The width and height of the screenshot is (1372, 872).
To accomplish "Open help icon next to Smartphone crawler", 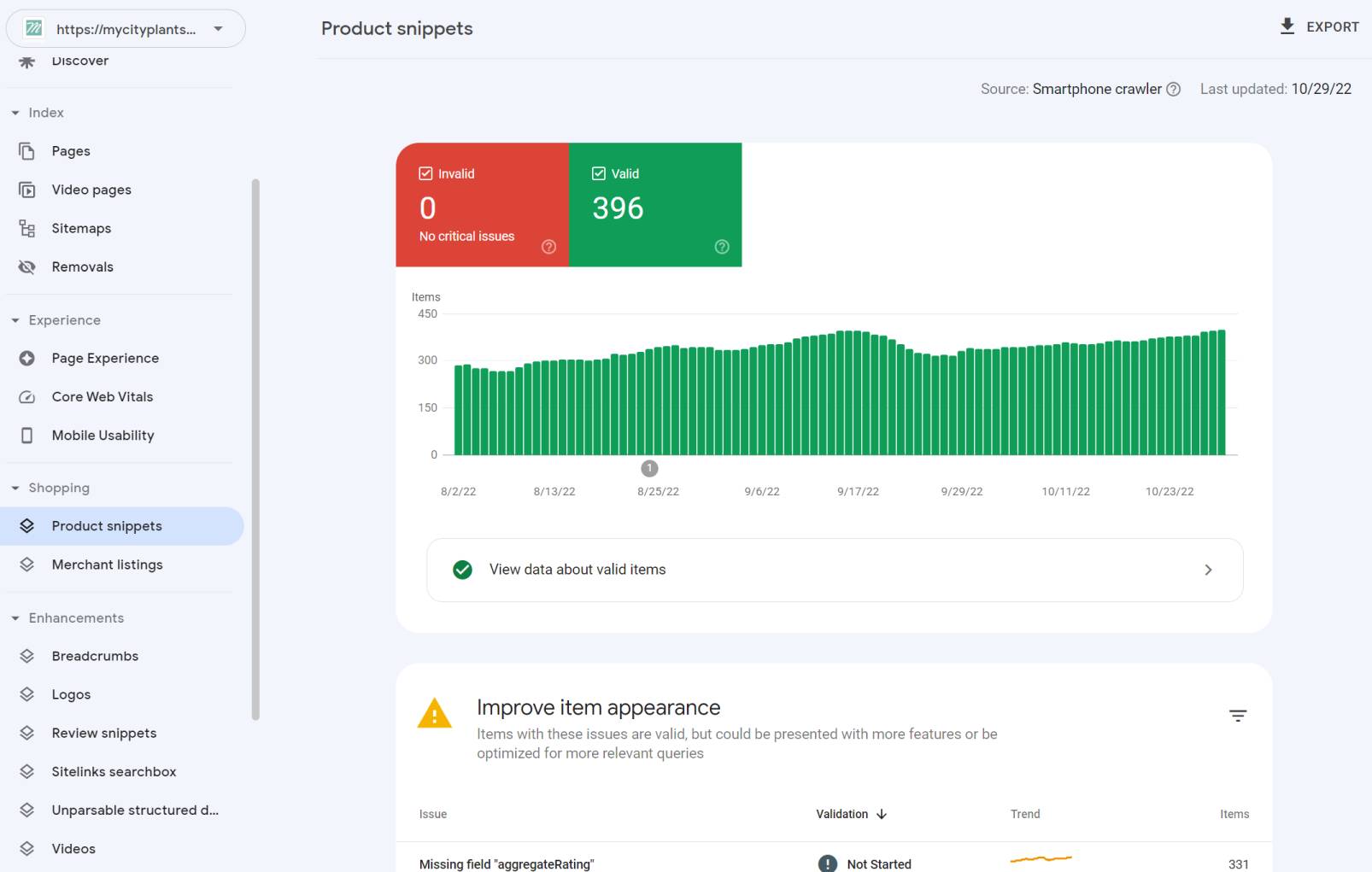I will pyautogui.click(x=1174, y=89).
